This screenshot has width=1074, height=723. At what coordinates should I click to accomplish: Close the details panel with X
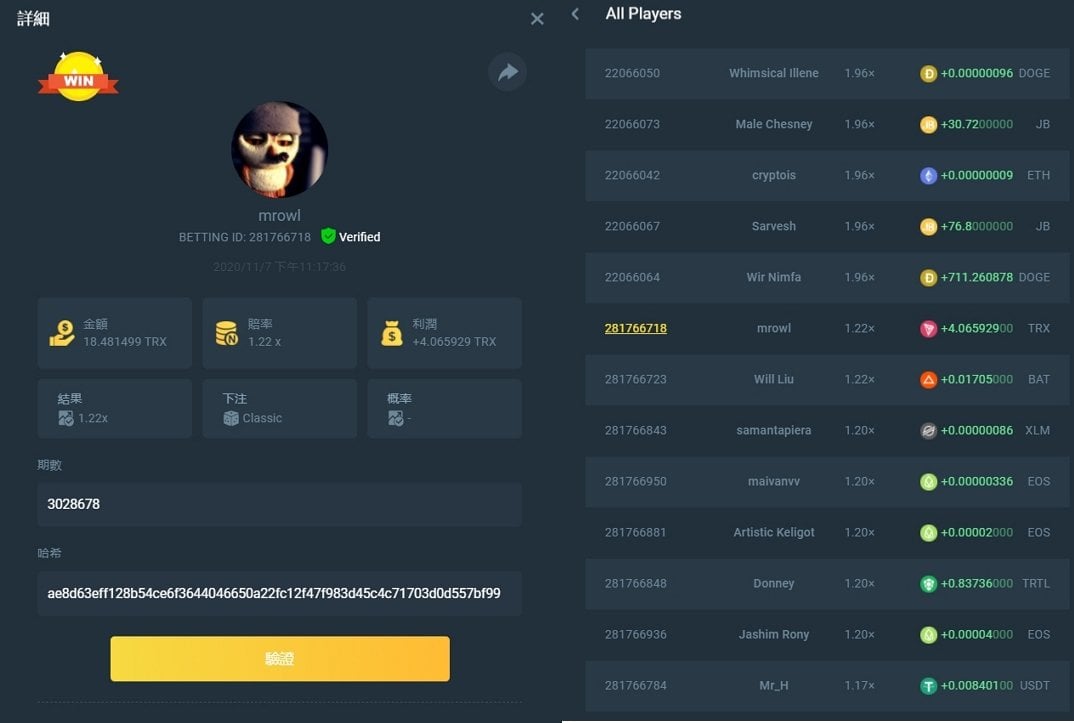click(537, 19)
